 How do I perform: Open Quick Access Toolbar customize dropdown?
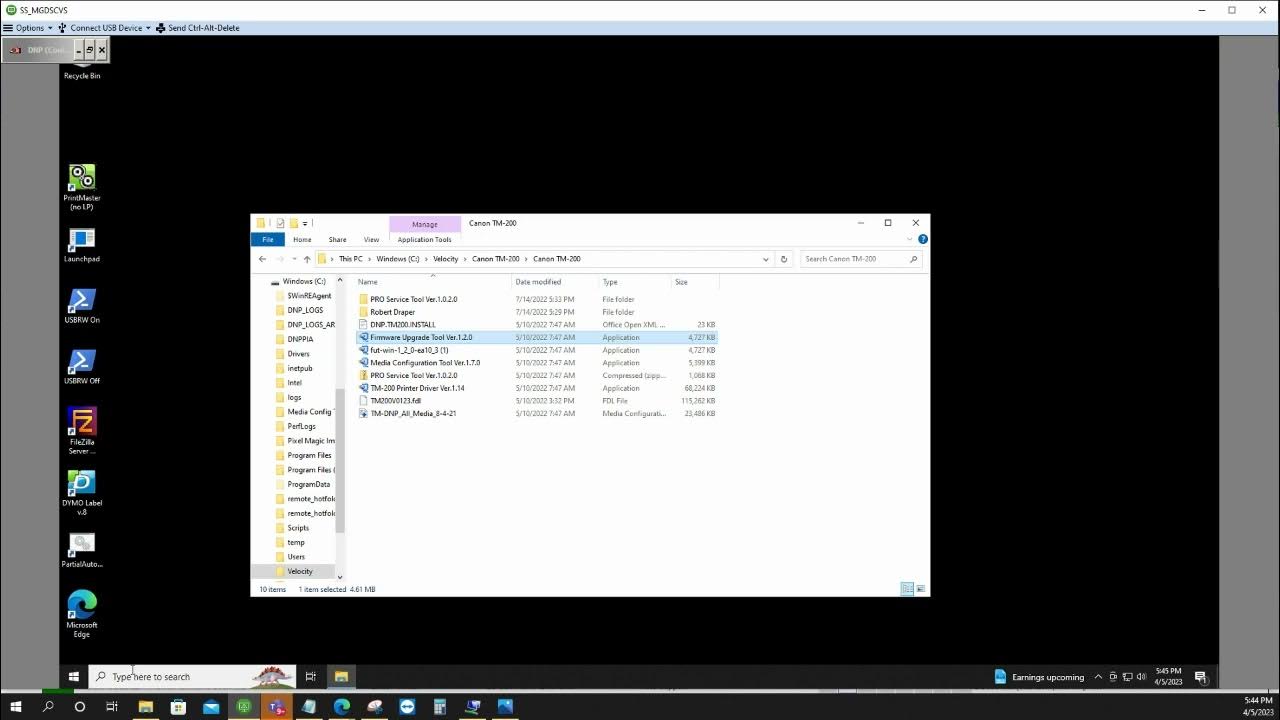pyautogui.click(x=304, y=223)
